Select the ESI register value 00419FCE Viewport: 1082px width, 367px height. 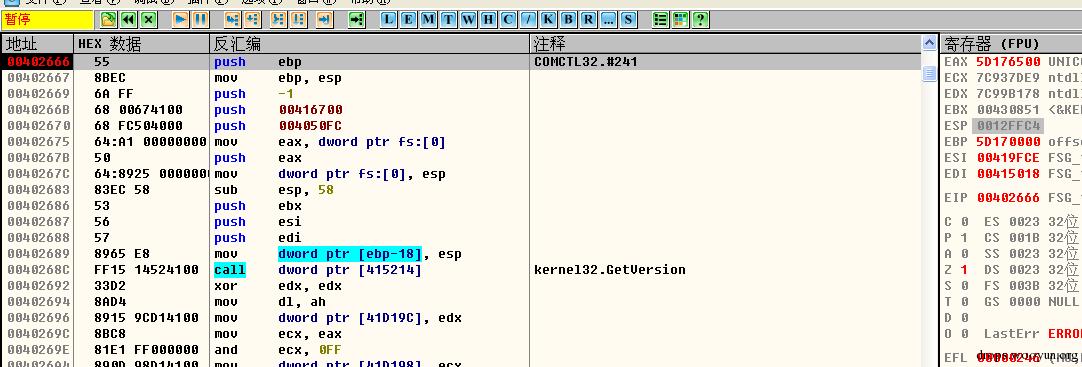pyautogui.click(x=1008, y=158)
